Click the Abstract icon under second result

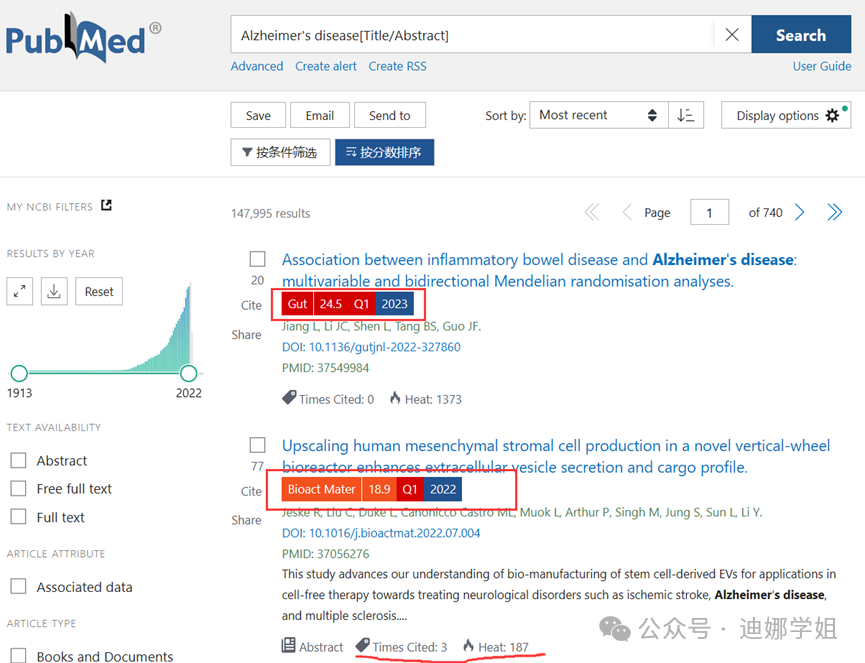[289, 645]
